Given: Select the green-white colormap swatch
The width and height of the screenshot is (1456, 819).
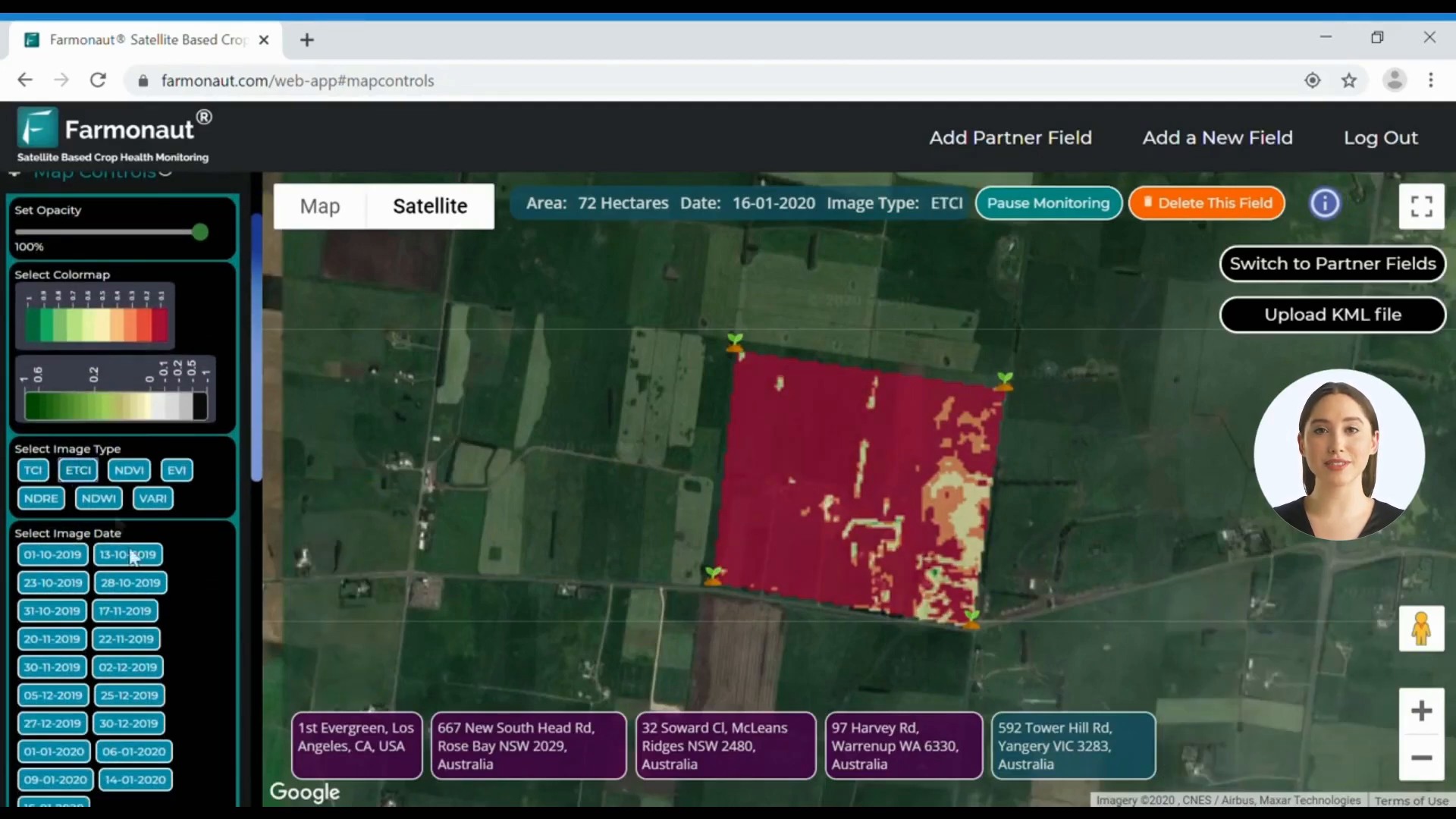Looking at the screenshot, I should click(115, 390).
